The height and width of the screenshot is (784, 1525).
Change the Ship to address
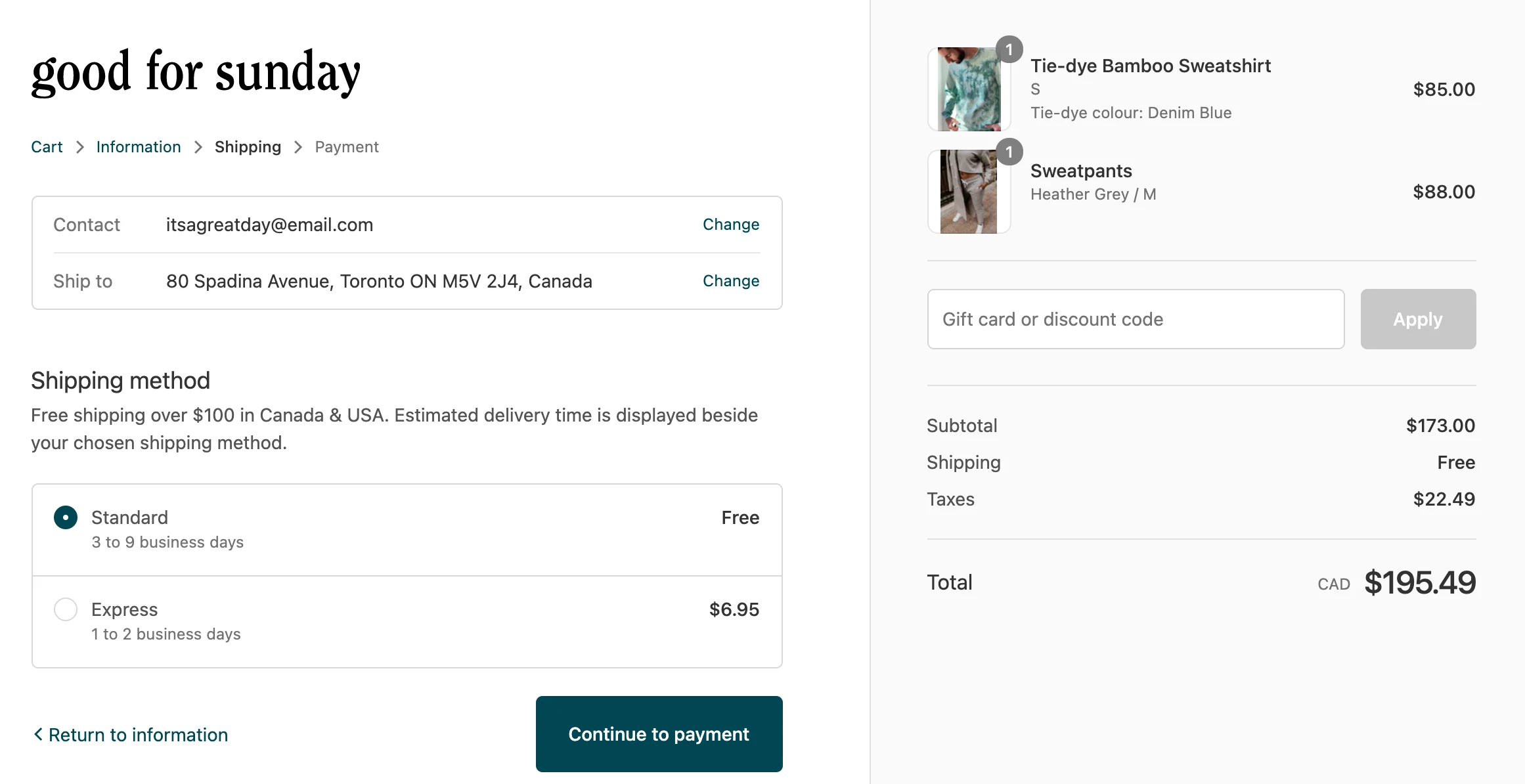click(731, 281)
